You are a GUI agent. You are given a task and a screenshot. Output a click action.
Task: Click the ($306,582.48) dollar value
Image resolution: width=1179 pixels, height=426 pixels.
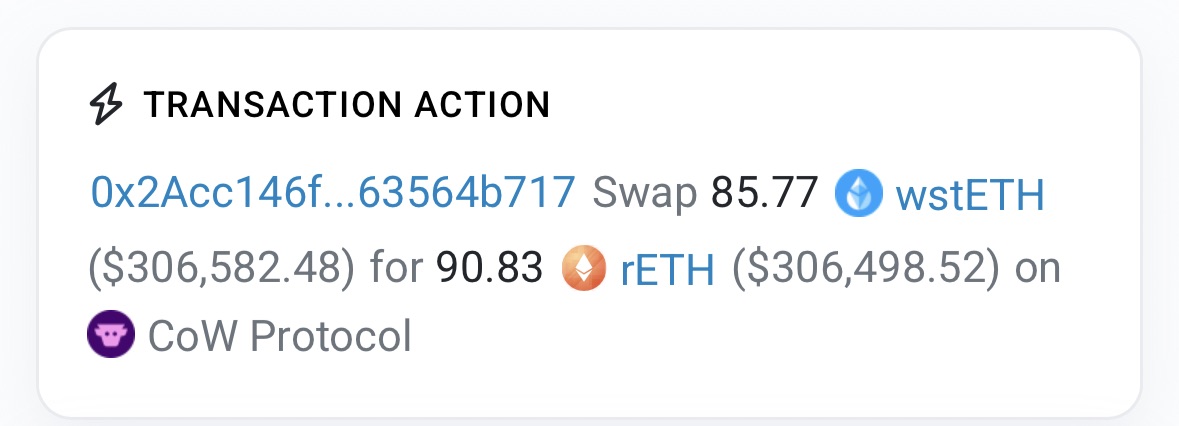[x=221, y=269]
